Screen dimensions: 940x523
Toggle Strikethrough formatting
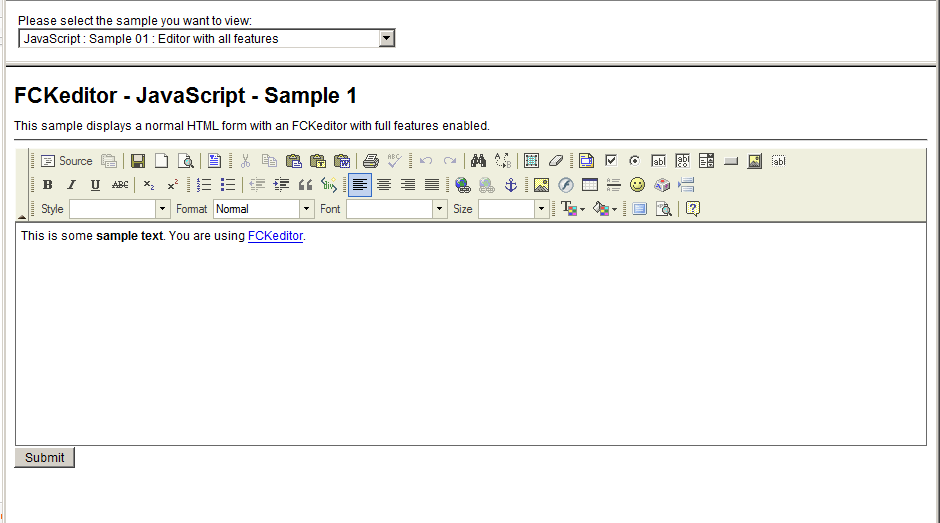(x=120, y=185)
